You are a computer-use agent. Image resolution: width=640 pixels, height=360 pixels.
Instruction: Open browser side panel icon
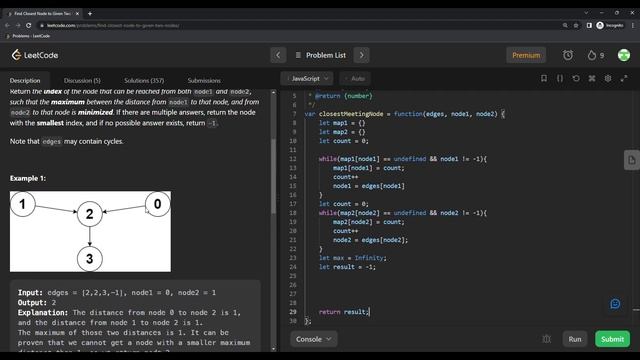tap(589, 25)
